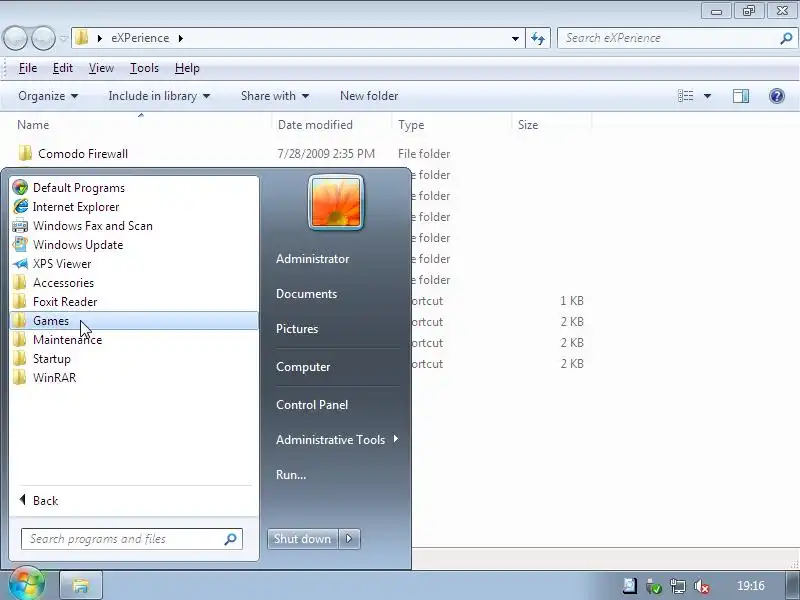
Task: Click the blue Help question mark icon
Action: click(x=777, y=96)
